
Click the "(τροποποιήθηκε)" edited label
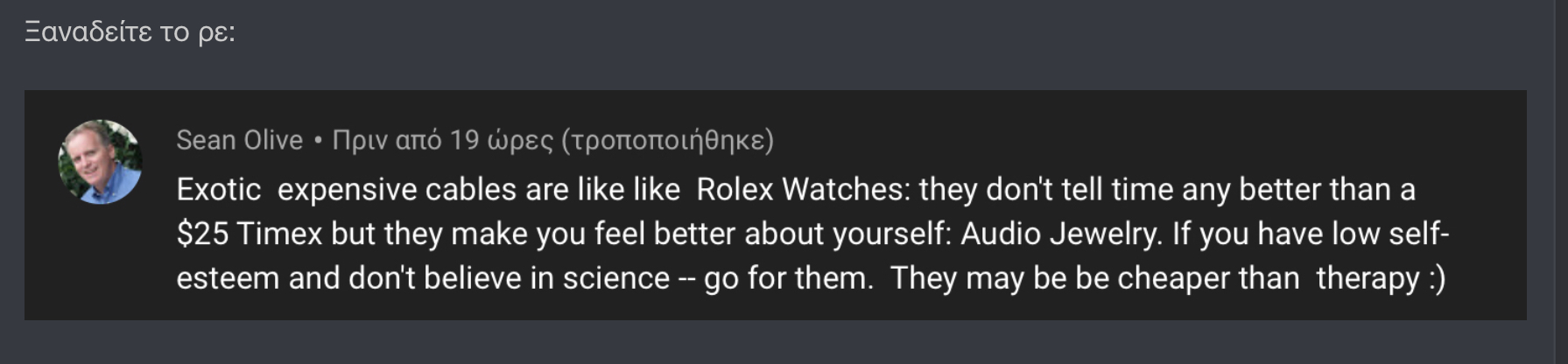667,140
